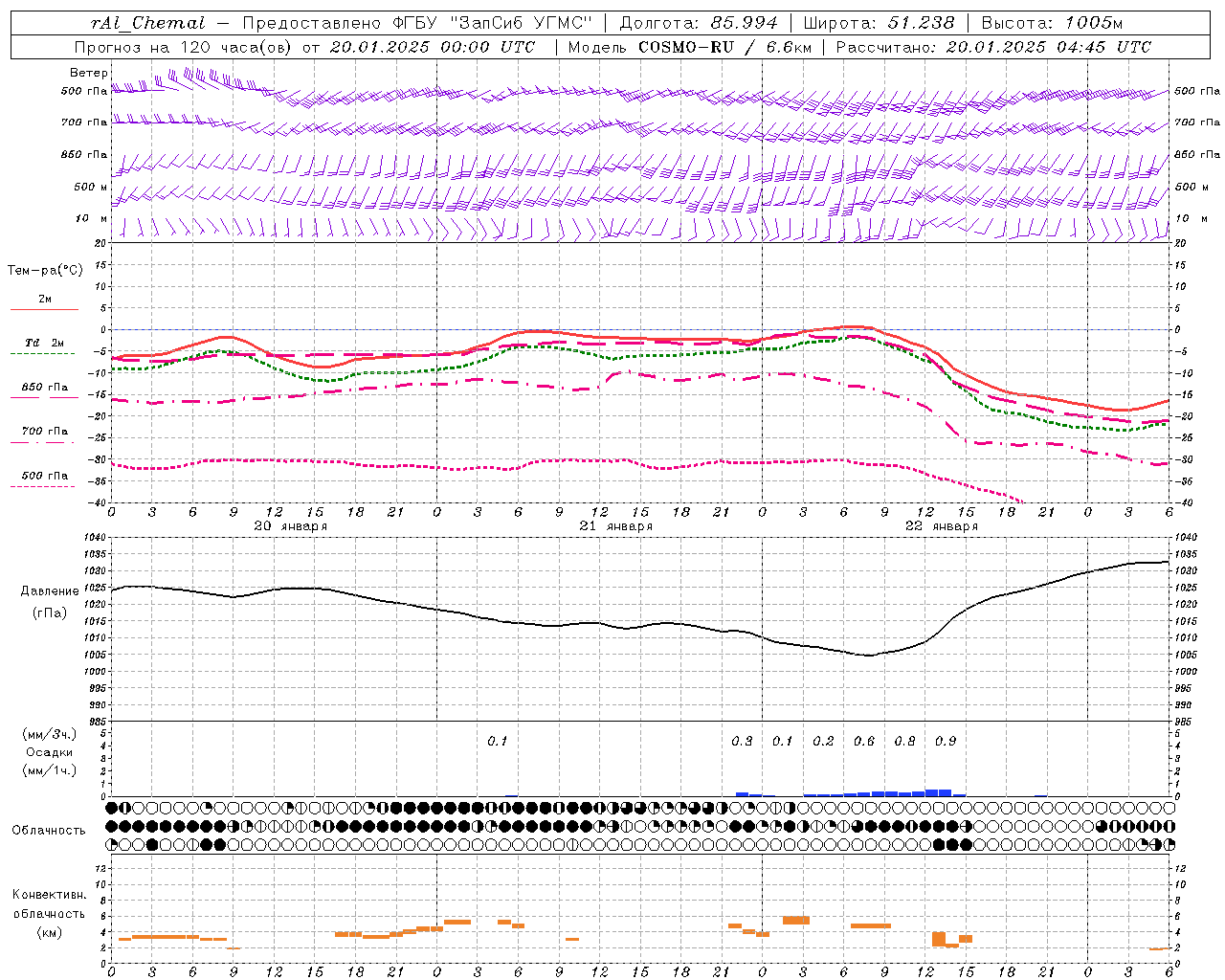
Task: Click the "Облачность" cloud cover label
Action: click(49, 831)
